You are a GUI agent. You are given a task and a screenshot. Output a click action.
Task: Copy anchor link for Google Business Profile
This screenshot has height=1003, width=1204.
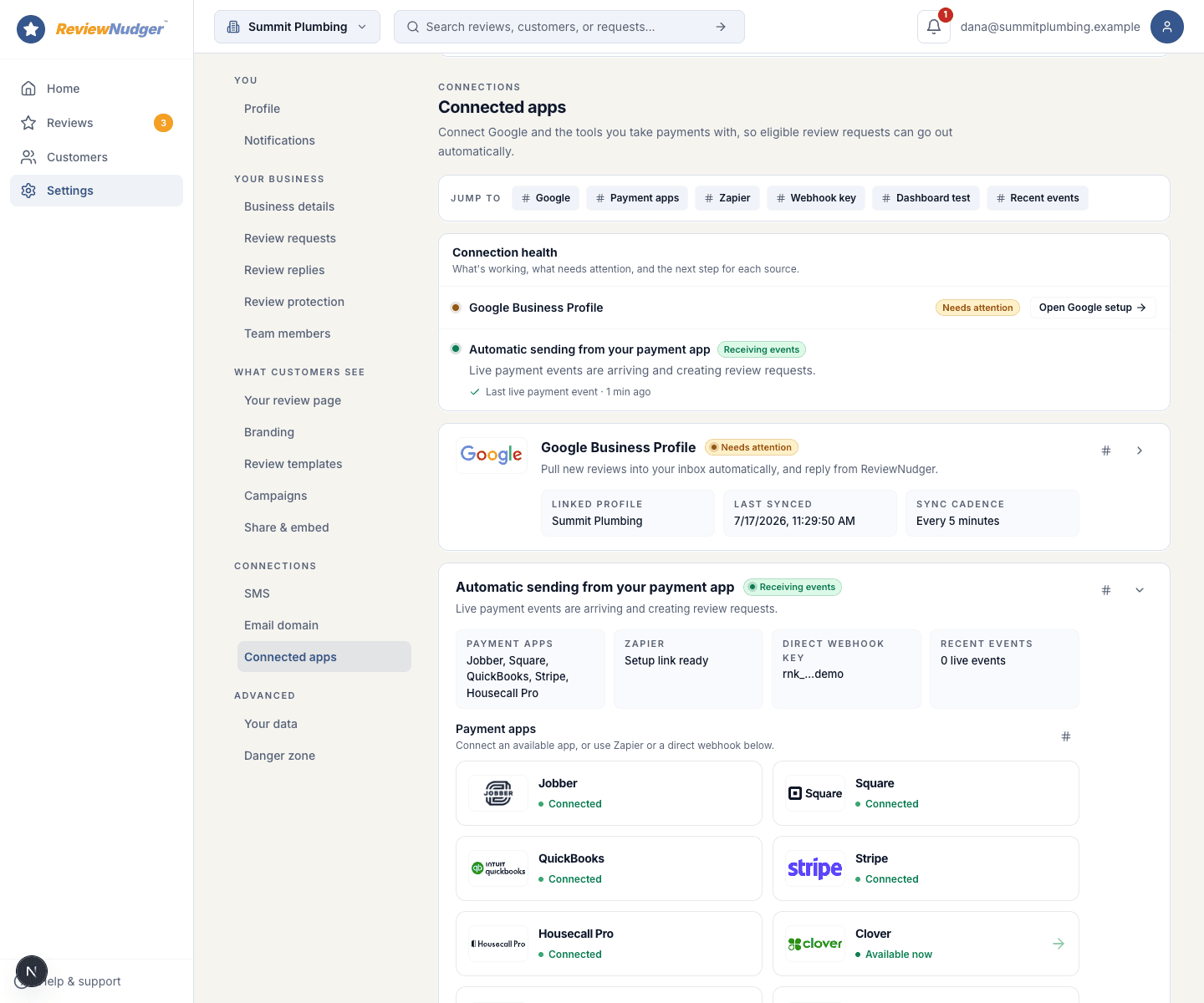point(1106,451)
